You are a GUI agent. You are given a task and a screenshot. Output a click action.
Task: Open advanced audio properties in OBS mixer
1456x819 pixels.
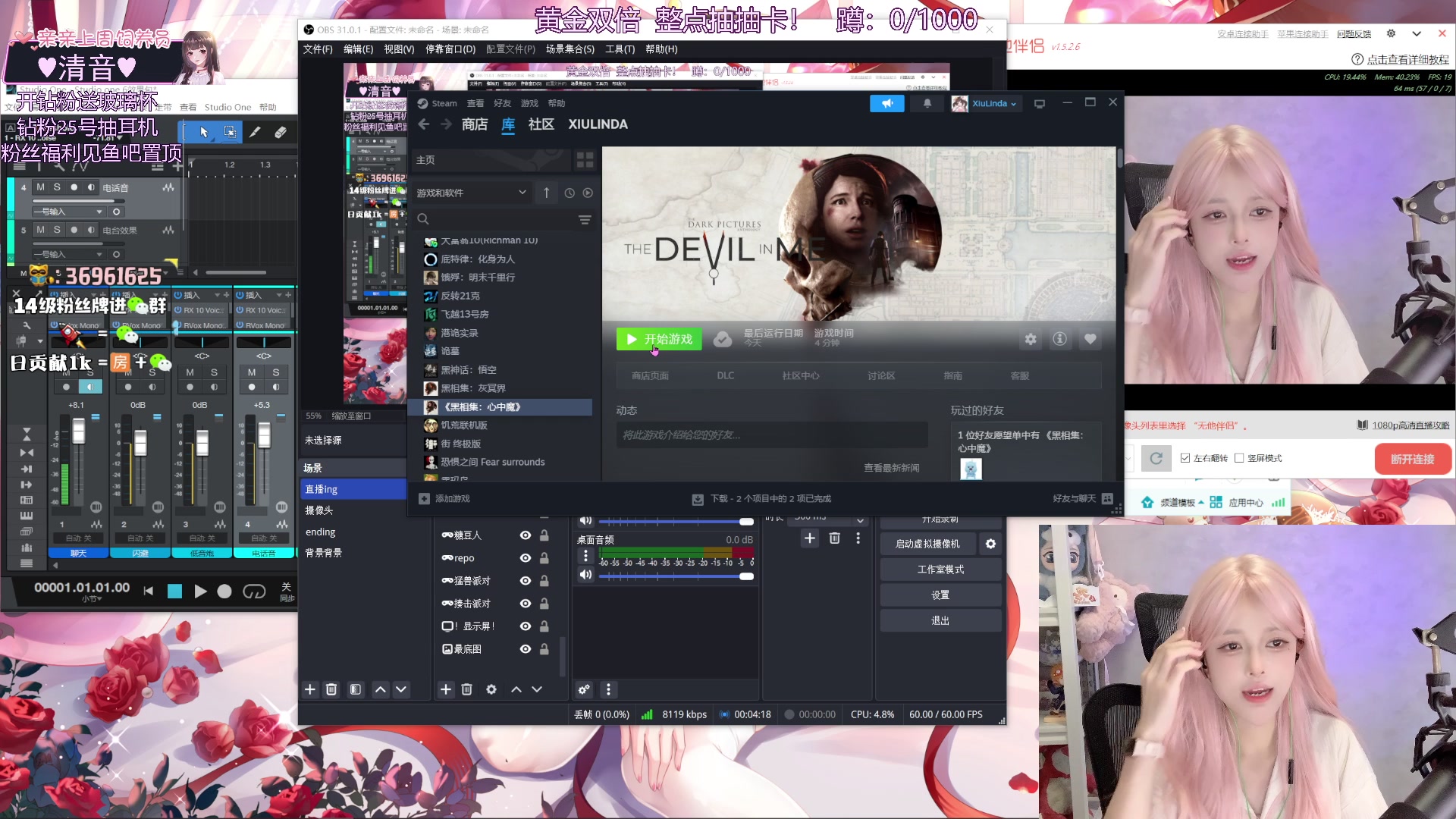click(x=584, y=689)
